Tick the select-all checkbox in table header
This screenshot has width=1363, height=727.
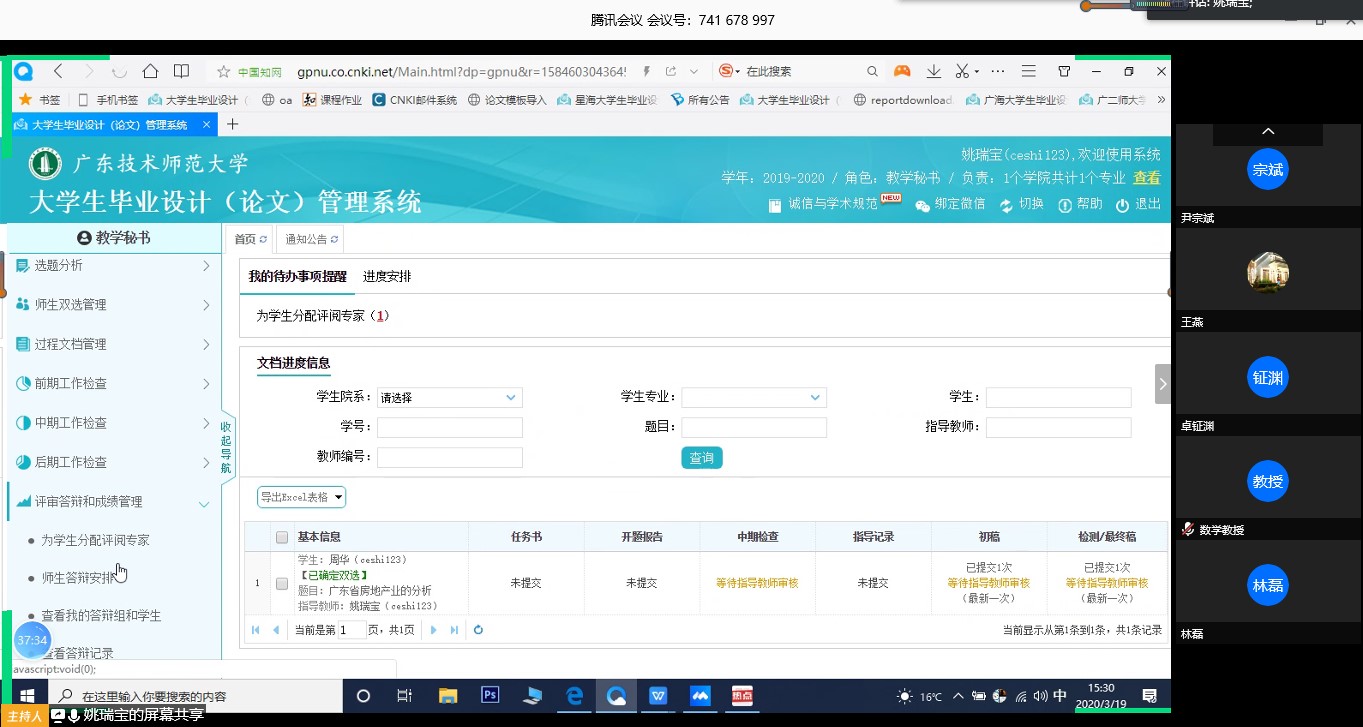282,537
